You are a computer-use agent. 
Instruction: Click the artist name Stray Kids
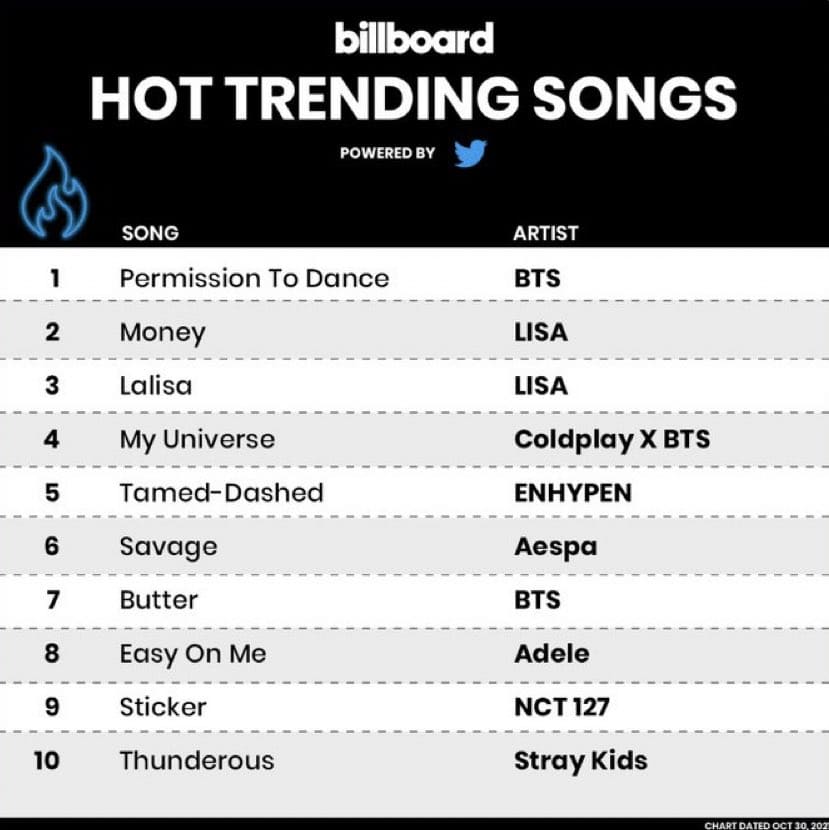(580, 760)
